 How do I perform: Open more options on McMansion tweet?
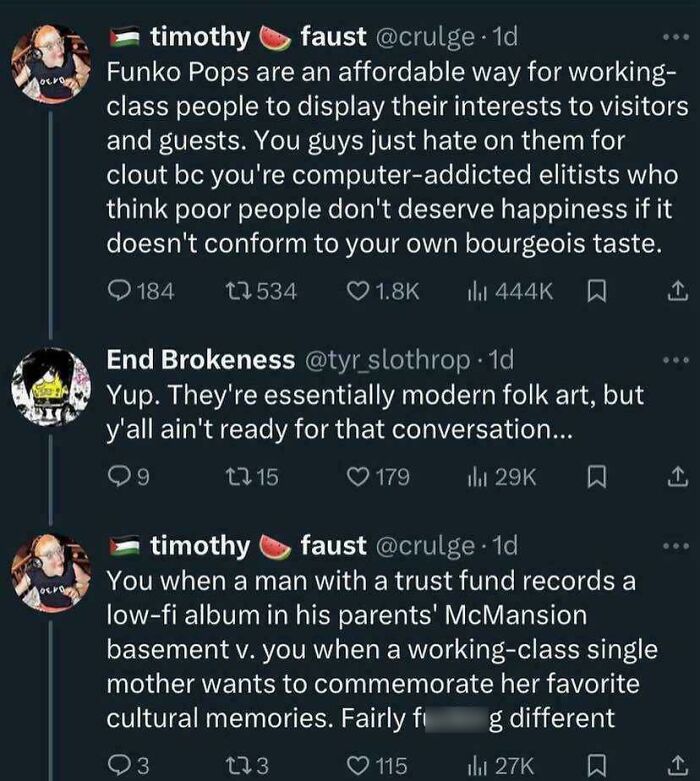[x=676, y=545]
